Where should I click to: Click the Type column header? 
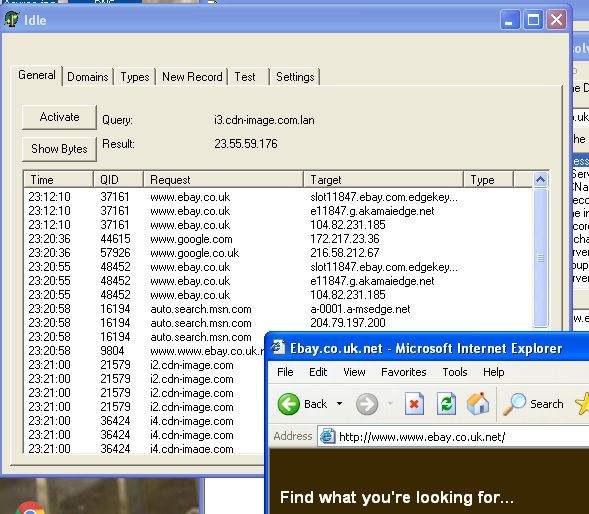click(x=489, y=180)
